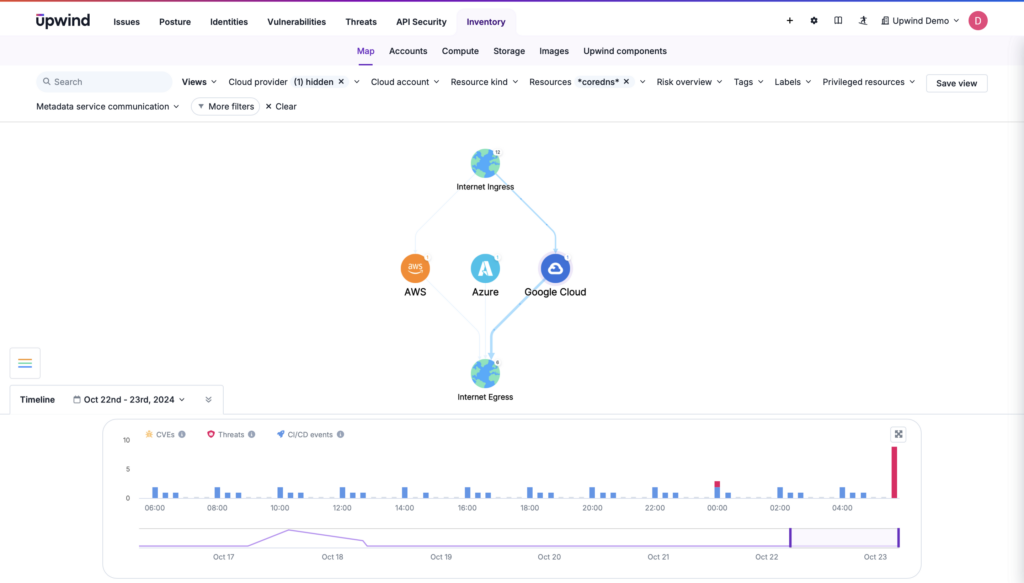The image size is (1024, 583).
Task: Click the search input field
Action: pos(103,81)
